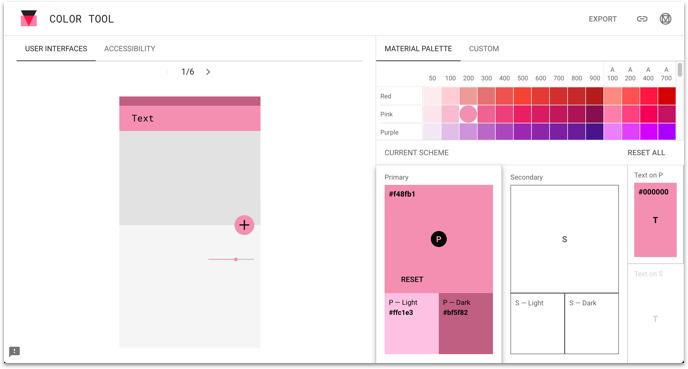Click the Color Tool logo icon

[x=29, y=18]
